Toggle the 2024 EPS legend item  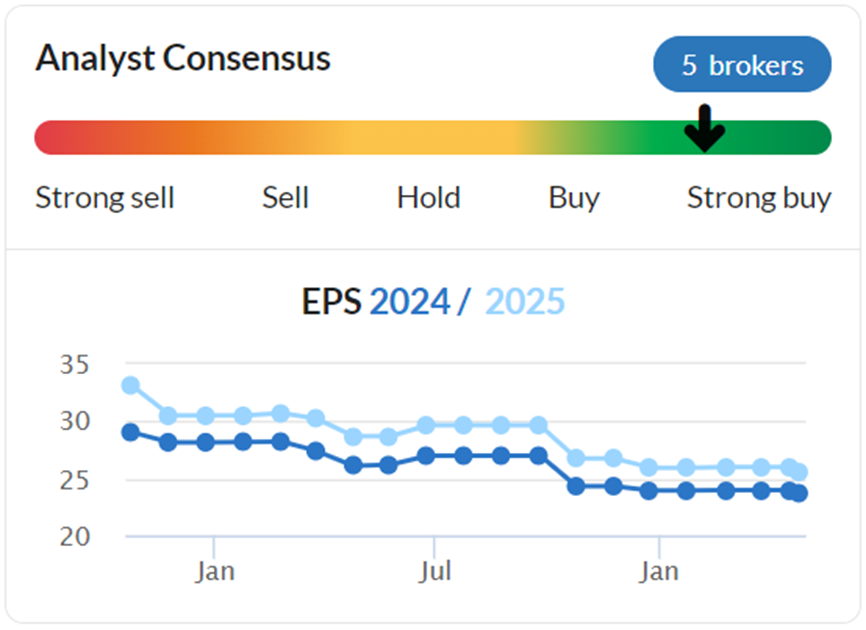[410, 301]
